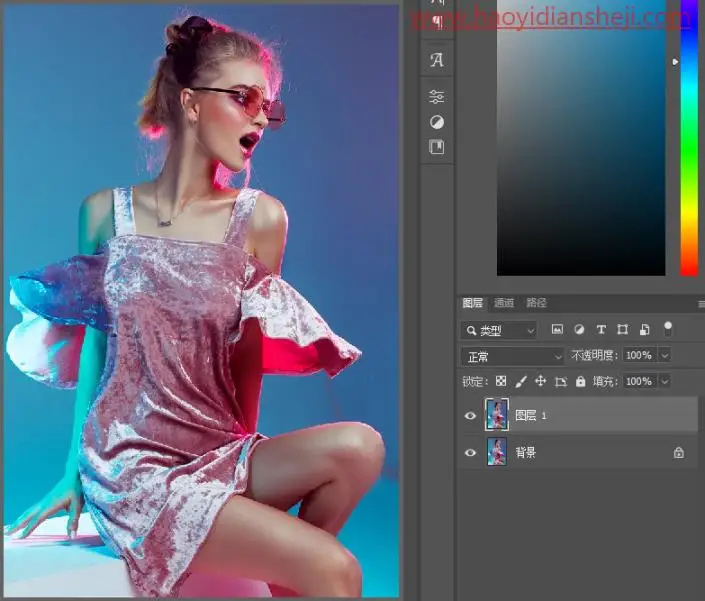Click the 填充 100% value field
The image size is (705, 601).
pyautogui.click(x=639, y=382)
